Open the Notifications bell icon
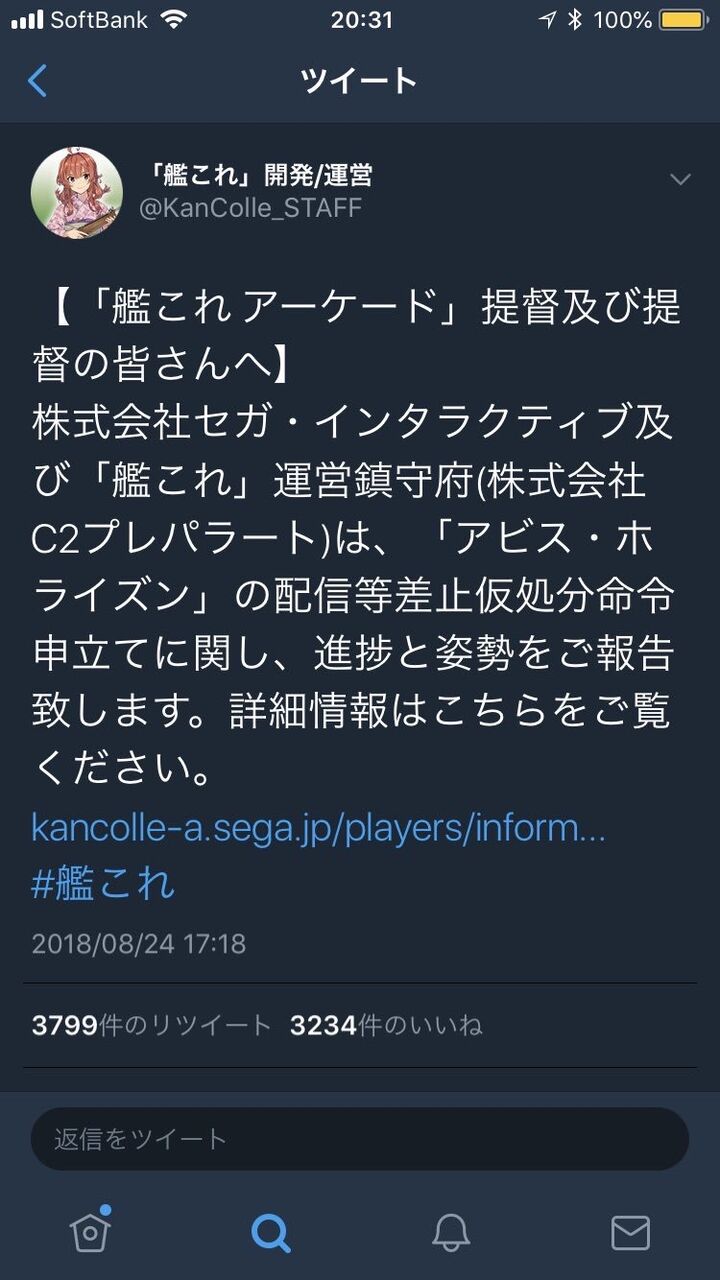Viewport: 720px width, 1280px height. tap(450, 1232)
